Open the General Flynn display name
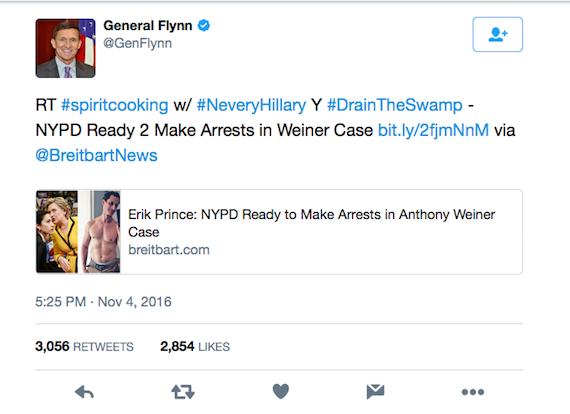Viewport: 570px width, 414px height. coord(148,25)
